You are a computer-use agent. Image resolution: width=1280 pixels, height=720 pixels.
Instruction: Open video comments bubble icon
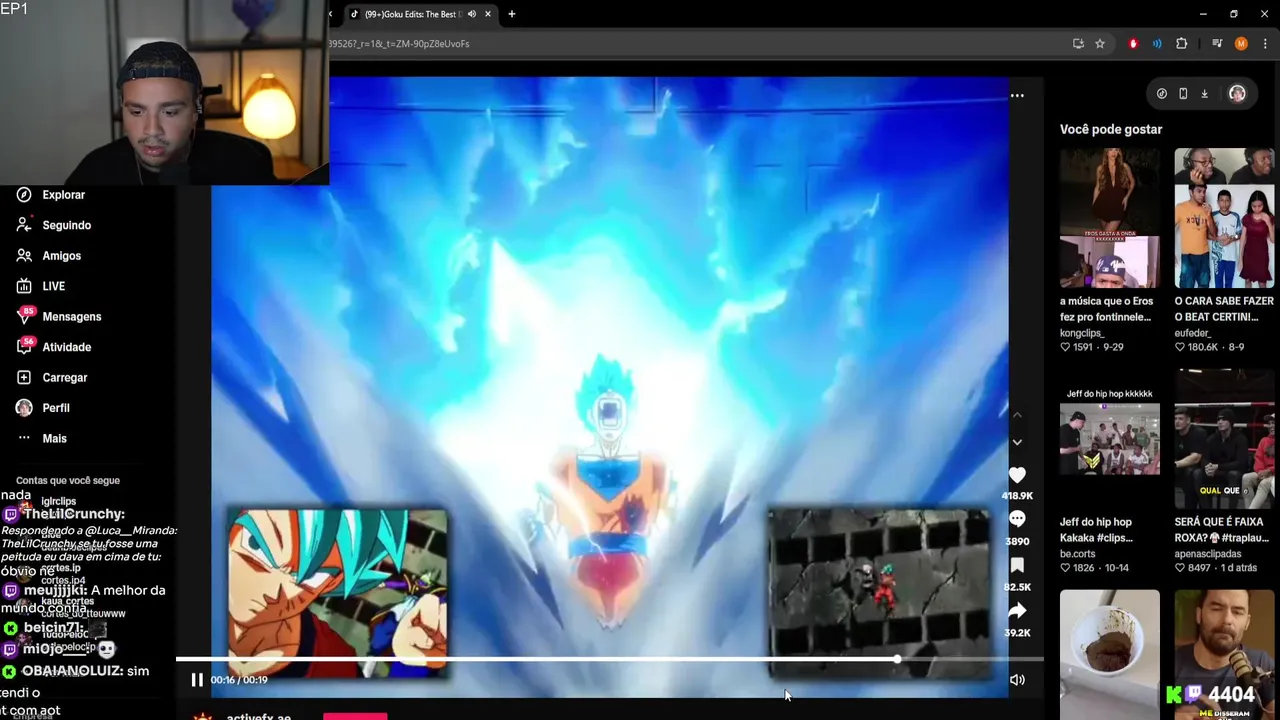(x=1017, y=519)
